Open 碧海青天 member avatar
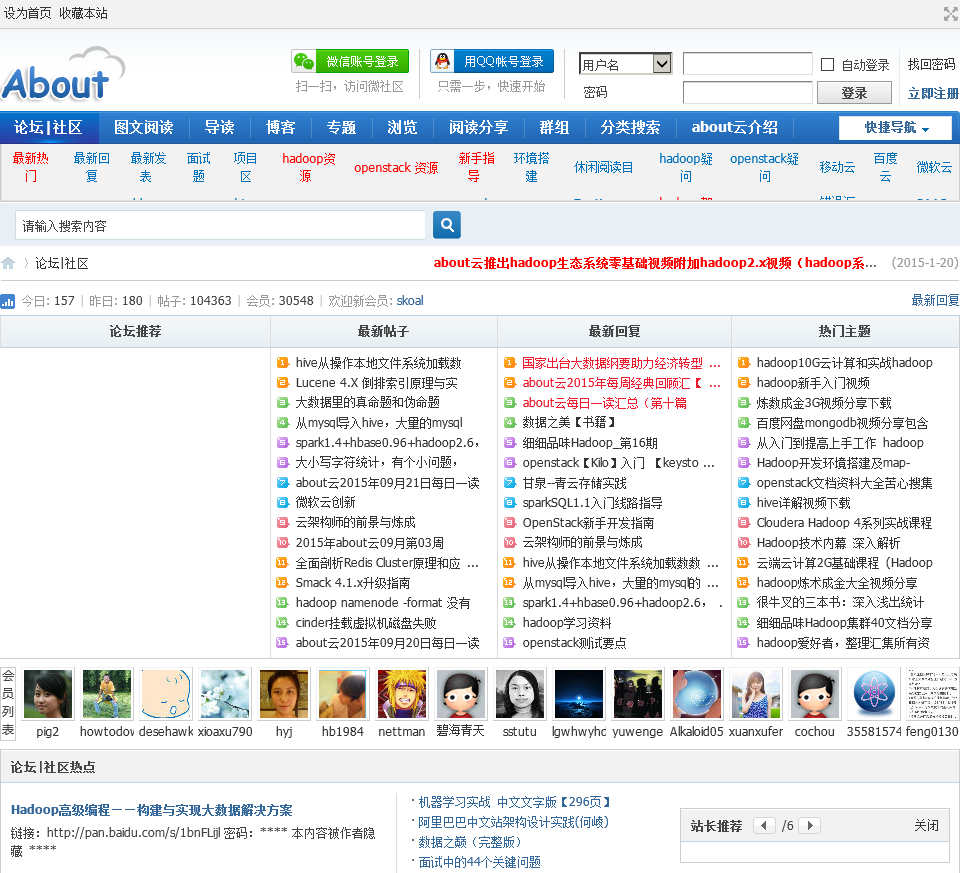The image size is (960, 873). (x=460, y=694)
